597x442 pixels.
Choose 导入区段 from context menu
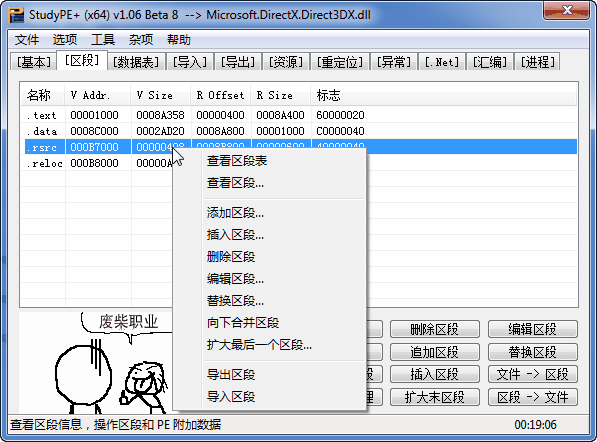270,397
